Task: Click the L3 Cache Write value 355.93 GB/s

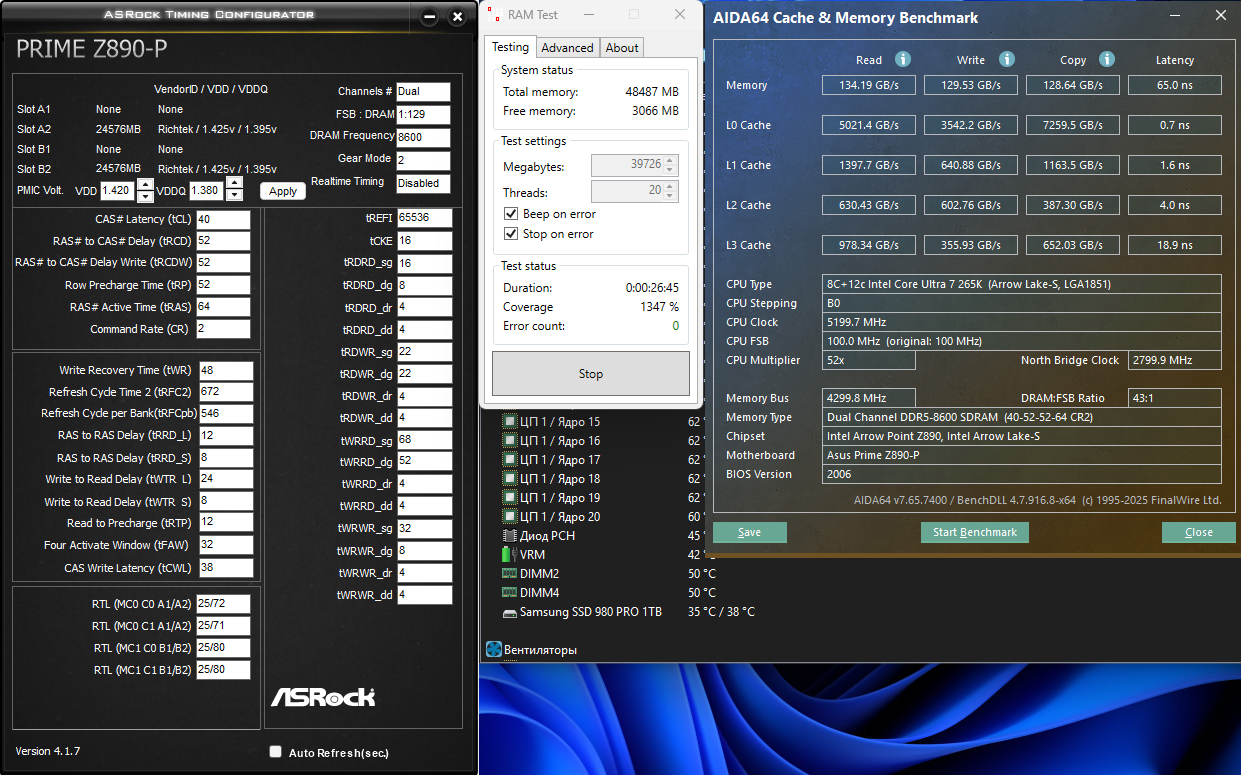Action: 971,245
